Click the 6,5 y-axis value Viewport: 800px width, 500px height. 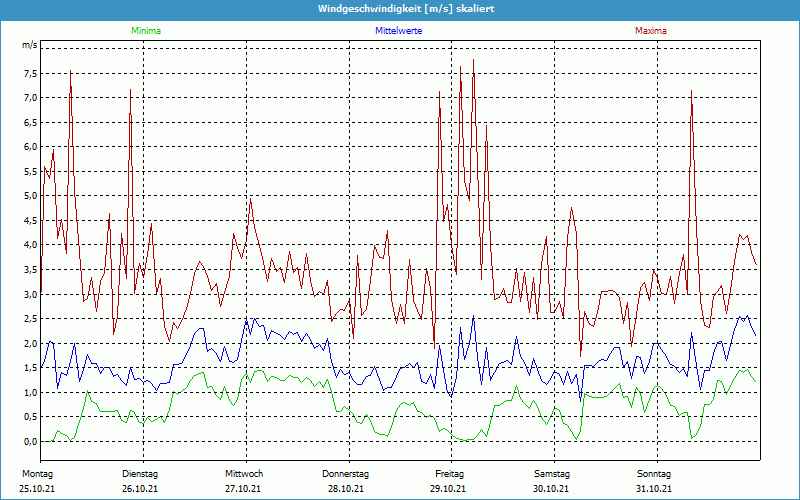[x=31, y=122]
